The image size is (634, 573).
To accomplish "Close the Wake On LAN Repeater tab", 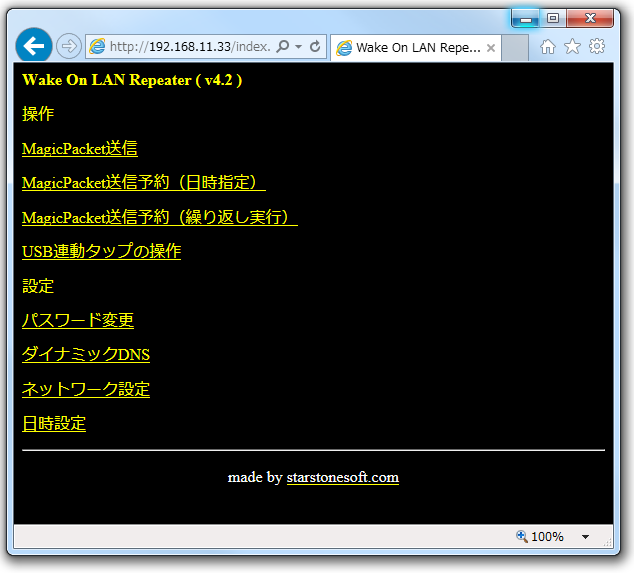I will pos(491,48).
